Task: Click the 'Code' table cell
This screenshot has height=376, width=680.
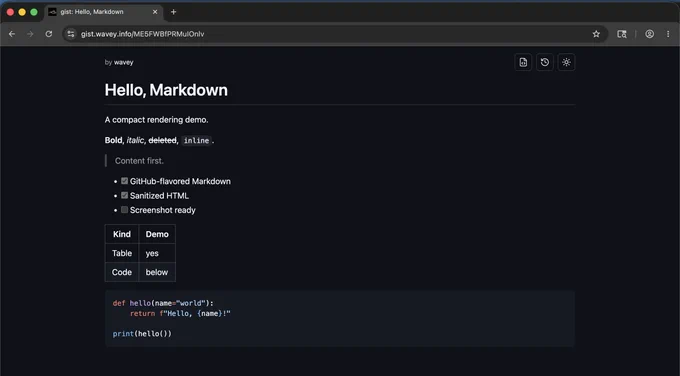Action: click(x=122, y=272)
